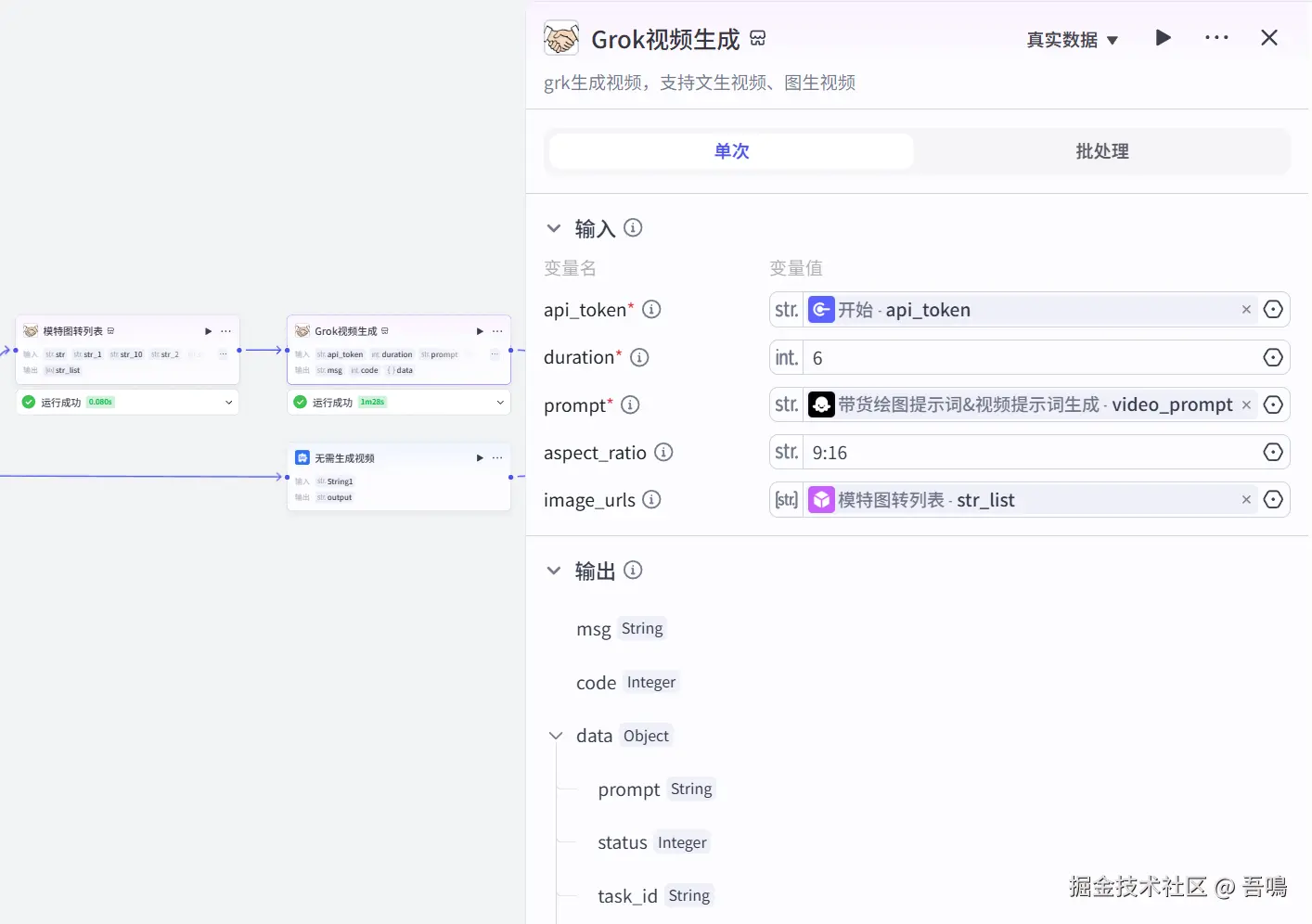Open the more options menu in panel header

click(1216, 38)
